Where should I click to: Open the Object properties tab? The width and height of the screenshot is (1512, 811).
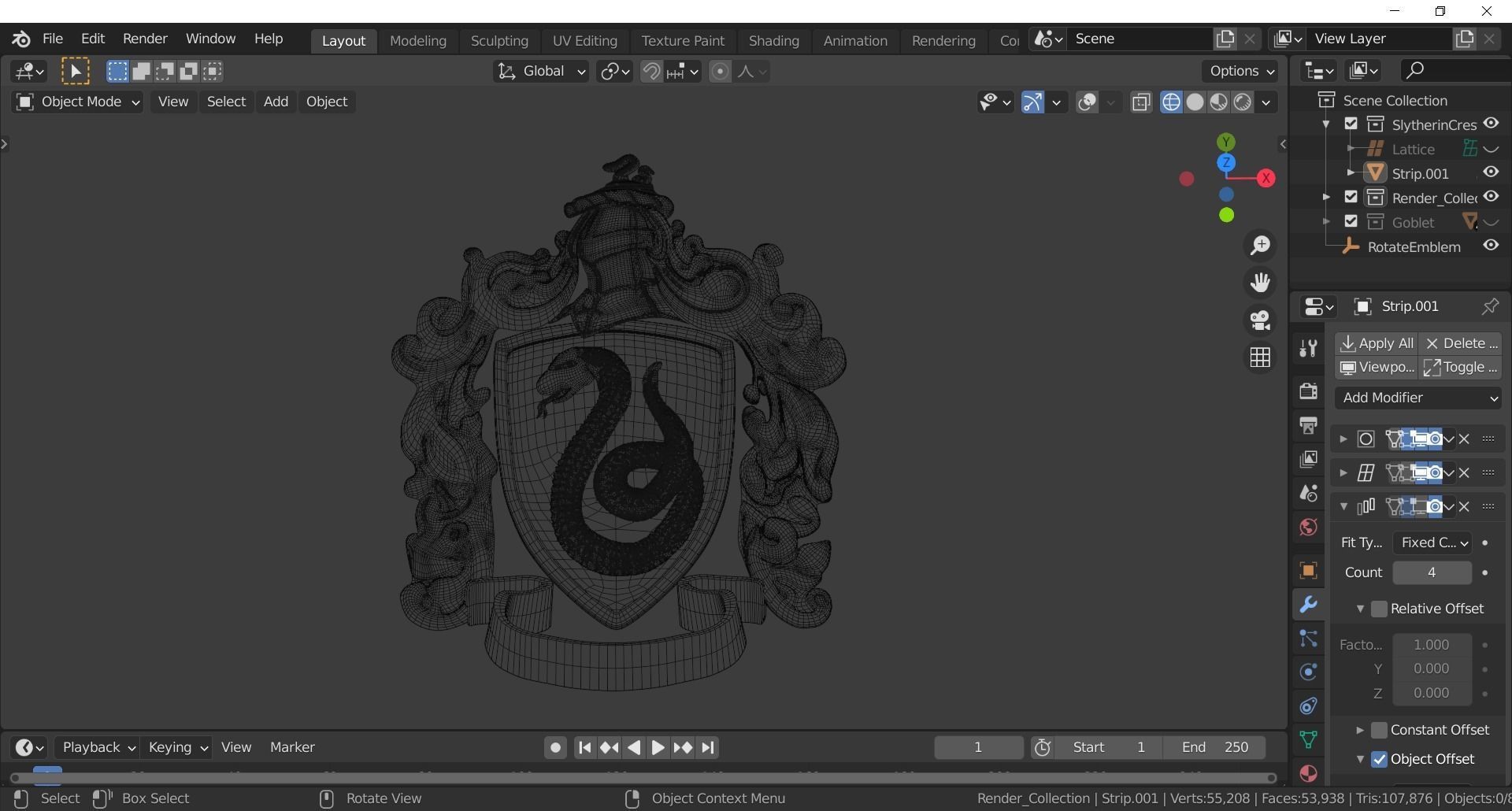(x=1308, y=571)
